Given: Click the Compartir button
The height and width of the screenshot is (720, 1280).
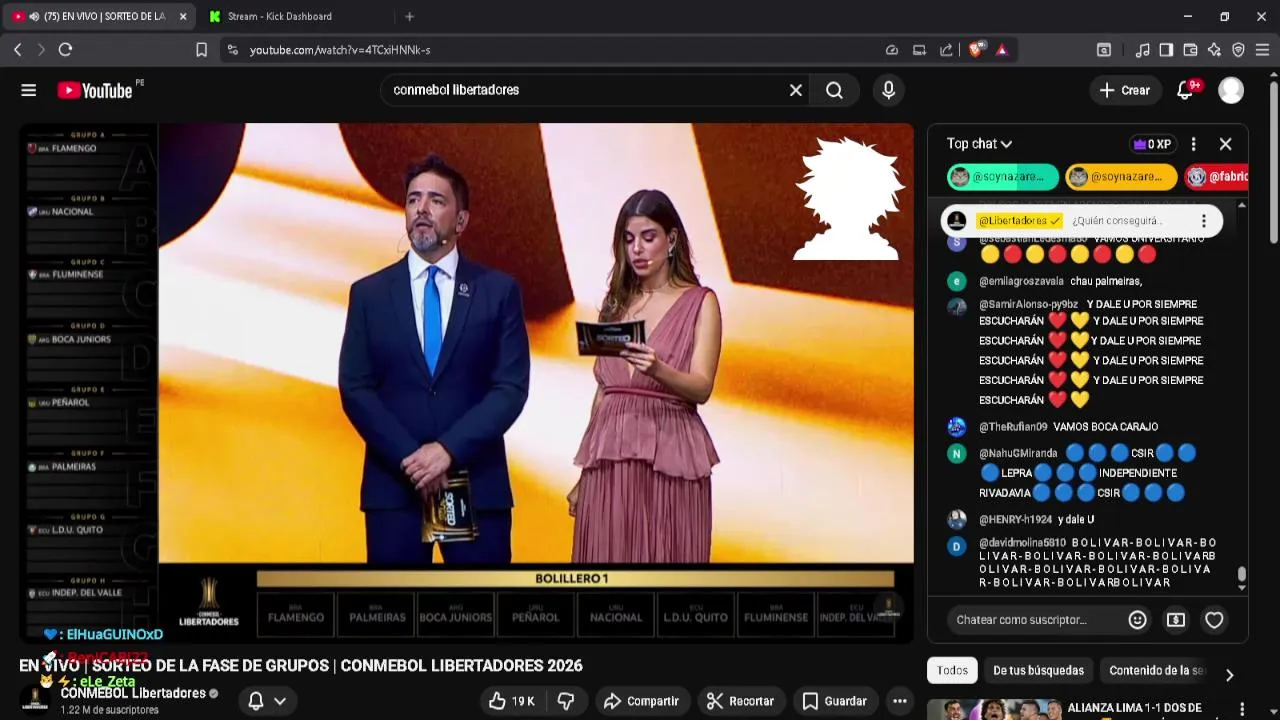Looking at the screenshot, I should pyautogui.click(x=642, y=701).
